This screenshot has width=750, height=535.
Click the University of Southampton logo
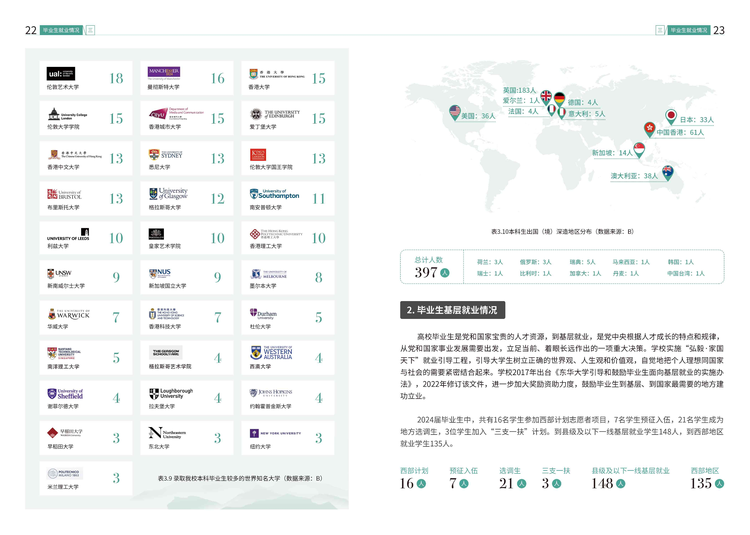(274, 194)
